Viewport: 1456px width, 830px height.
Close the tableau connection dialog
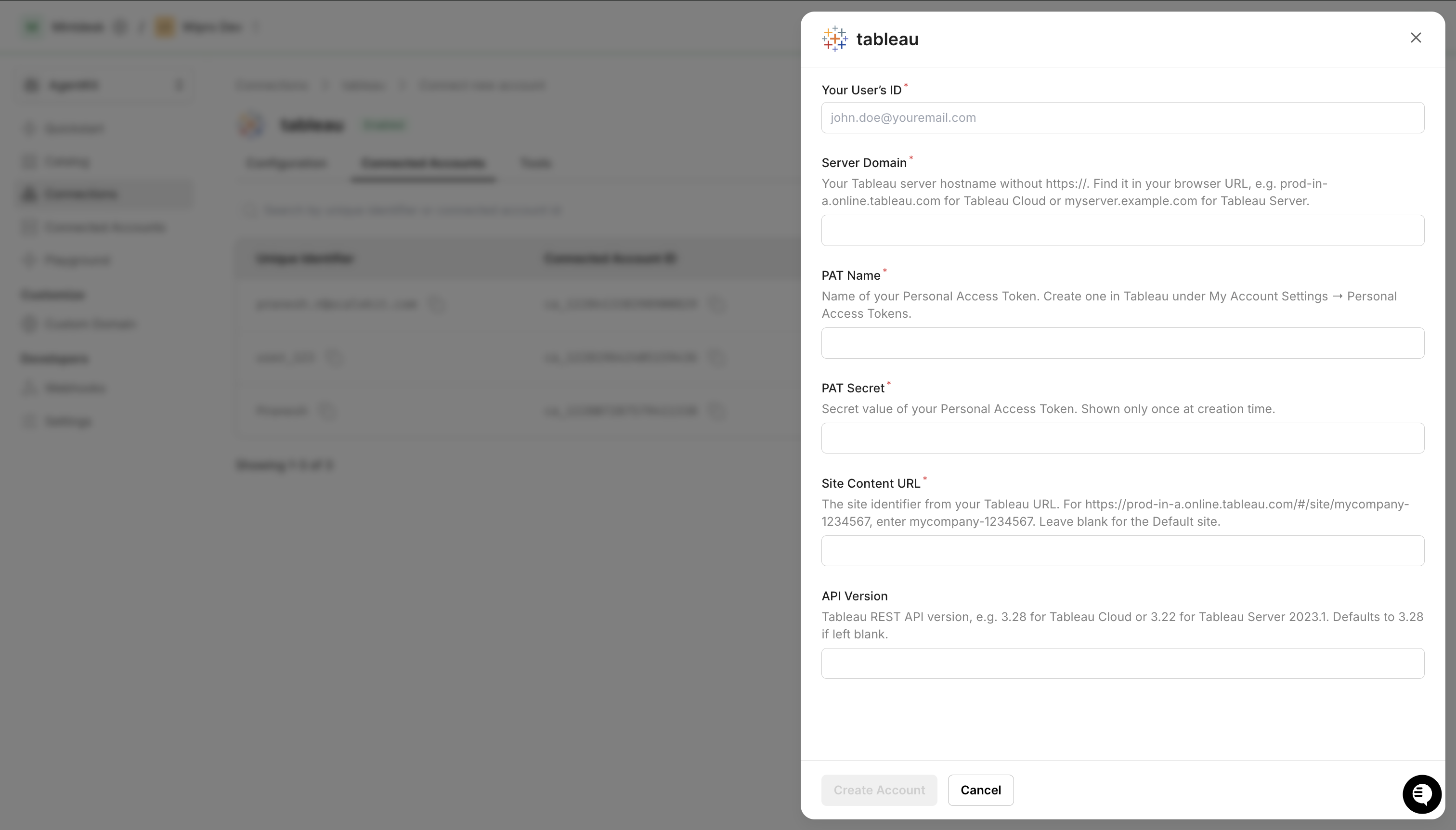(1416, 38)
